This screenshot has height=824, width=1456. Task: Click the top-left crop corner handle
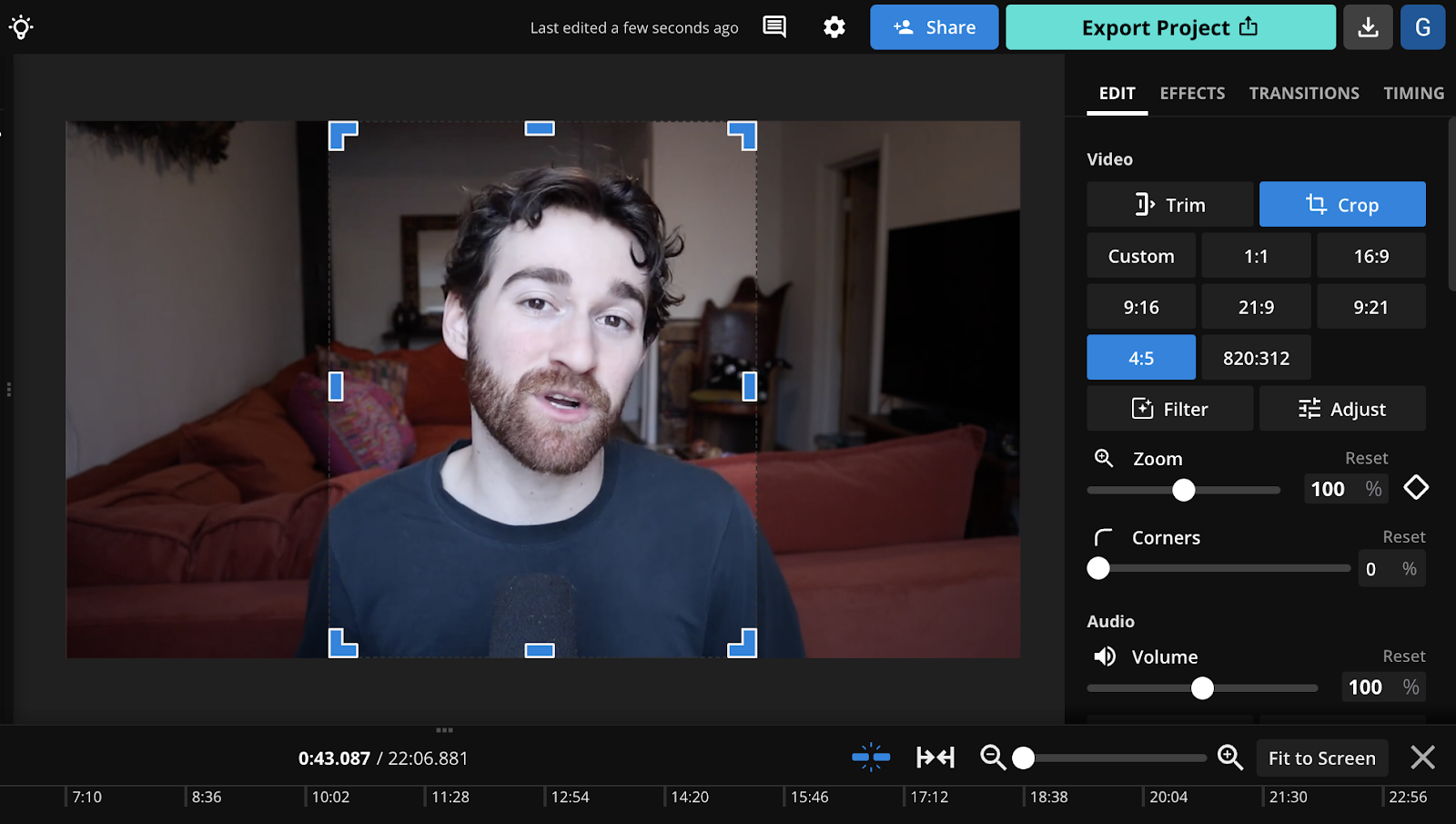coord(342,136)
